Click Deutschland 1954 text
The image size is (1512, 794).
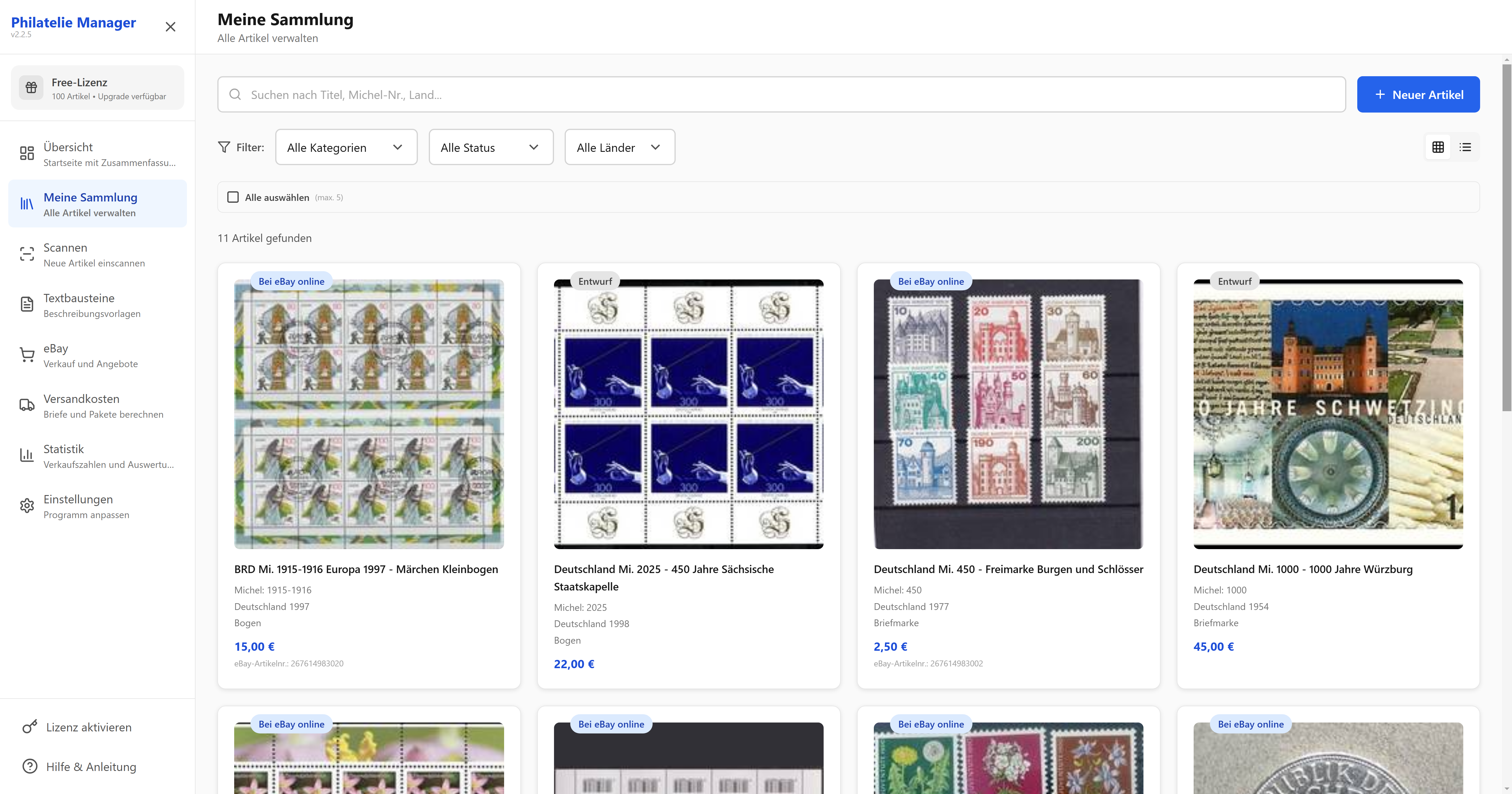(x=1231, y=607)
